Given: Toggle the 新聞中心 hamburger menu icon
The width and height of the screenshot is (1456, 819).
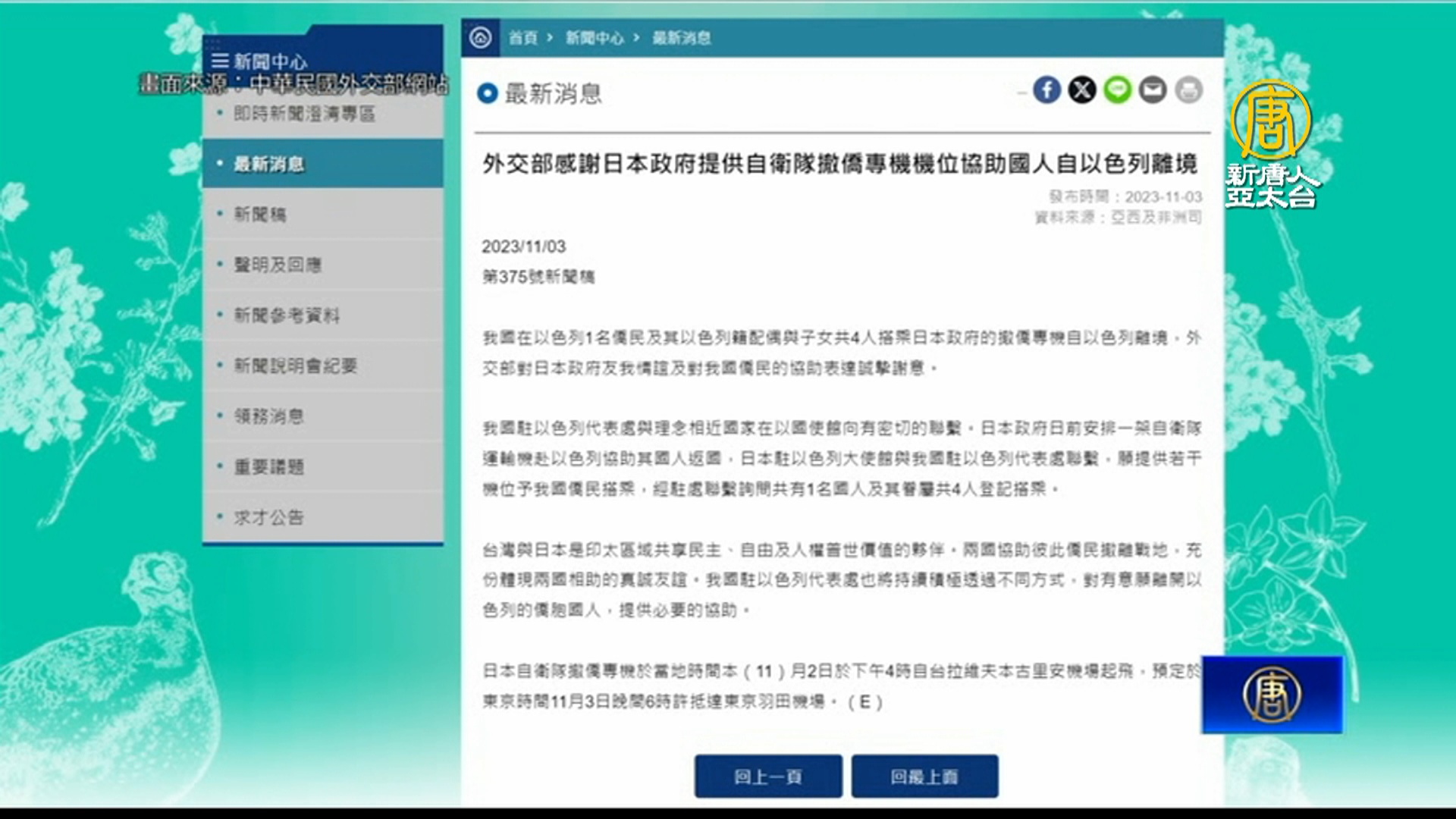Looking at the screenshot, I should (220, 61).
